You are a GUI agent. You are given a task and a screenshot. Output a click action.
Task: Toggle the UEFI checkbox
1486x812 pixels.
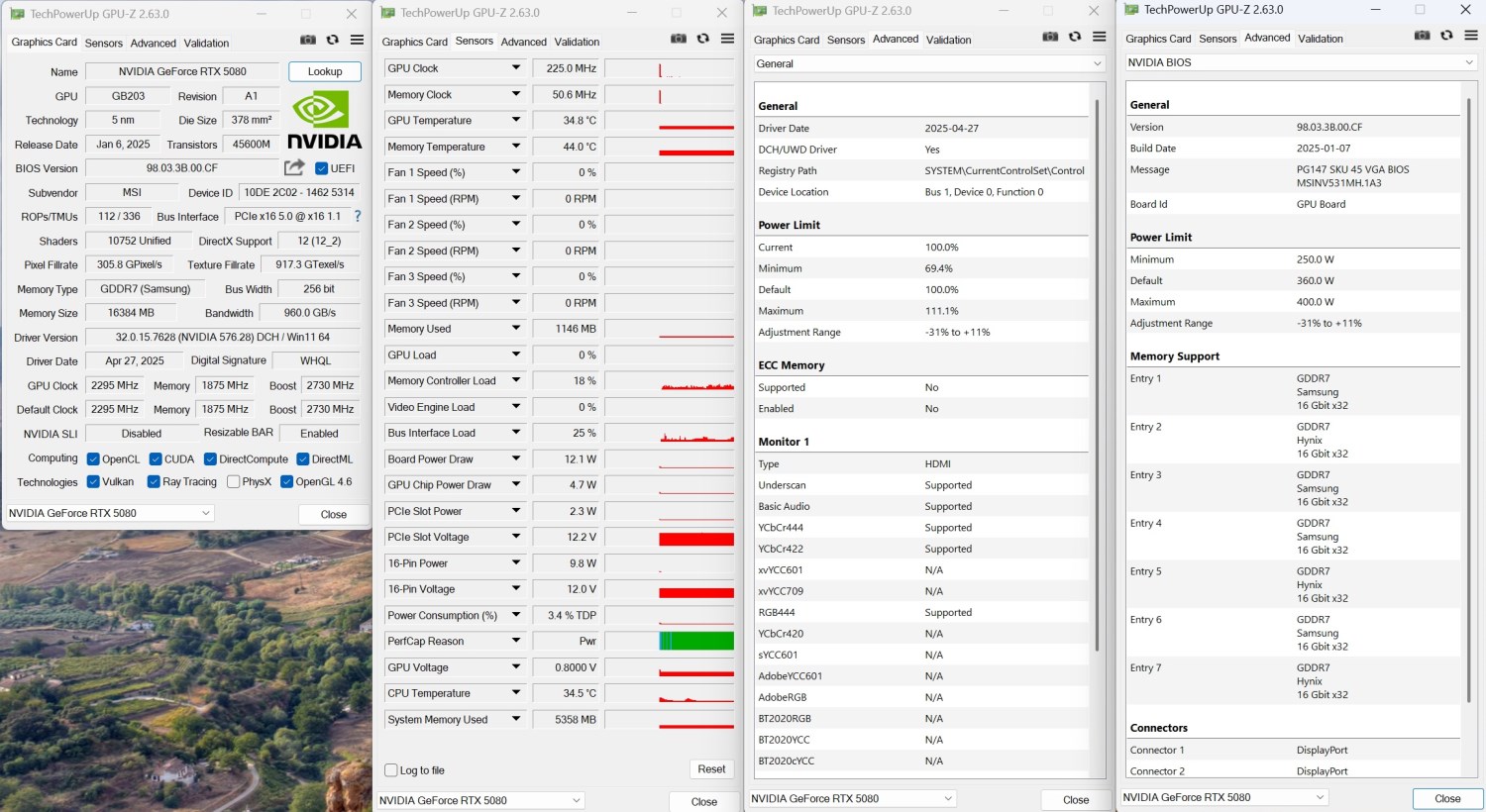321,168
